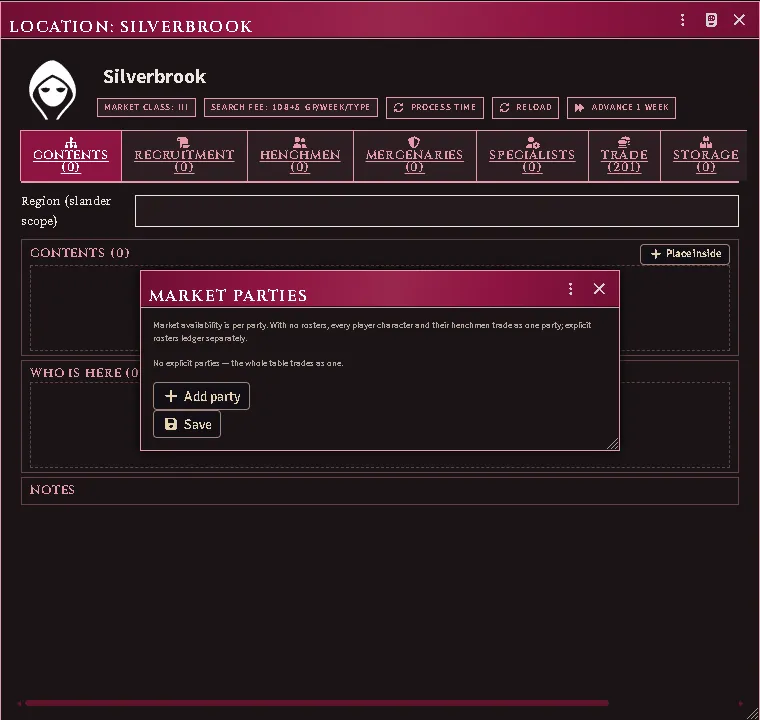Save the market parties
The image size is (760, 720).
coord(187,424)
